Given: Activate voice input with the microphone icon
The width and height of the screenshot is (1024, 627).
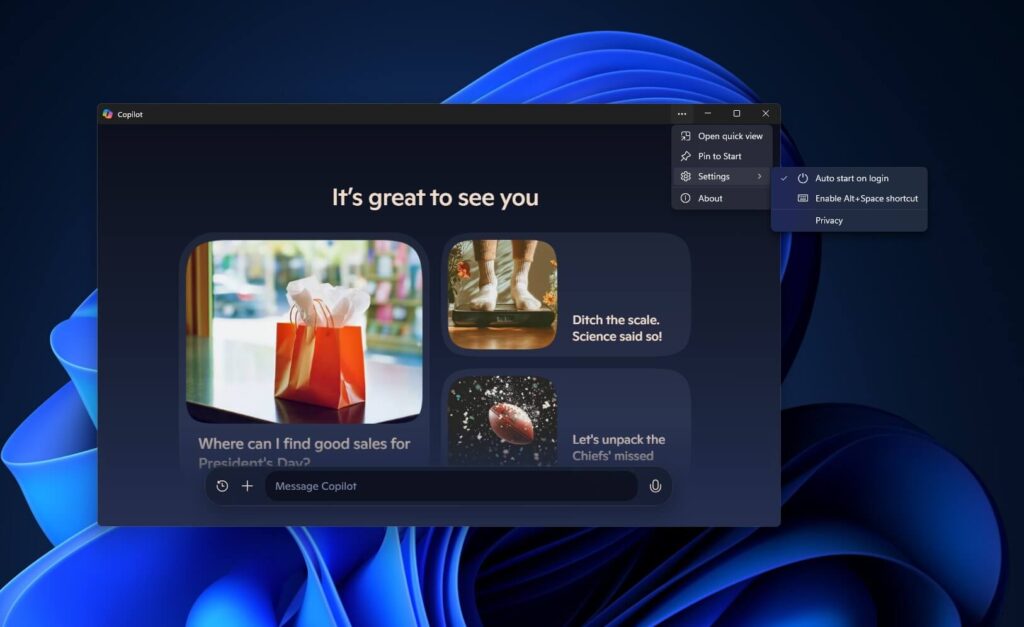Looking at the screenshot, I should (x=655, y=486).
